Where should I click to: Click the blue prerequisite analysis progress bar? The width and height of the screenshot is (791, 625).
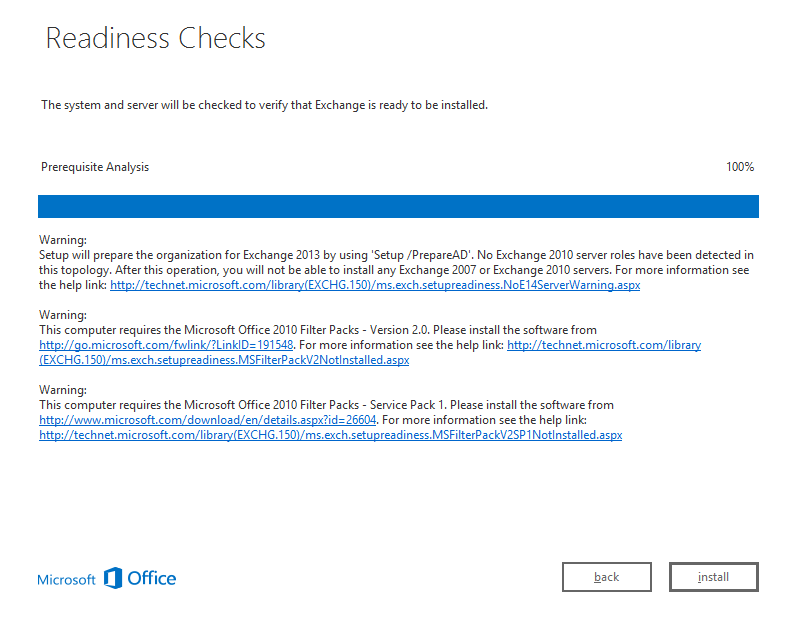(398, 206)
